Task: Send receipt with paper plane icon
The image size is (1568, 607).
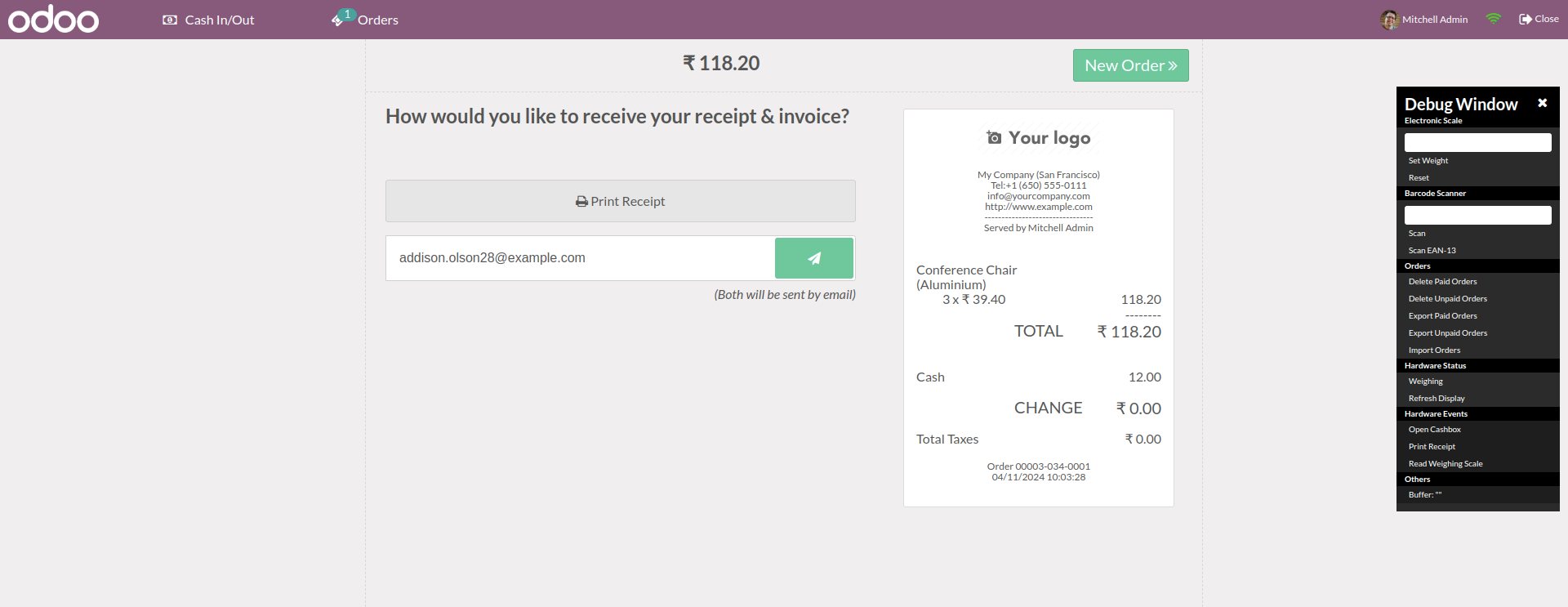Action: click(x=813, y=258)
